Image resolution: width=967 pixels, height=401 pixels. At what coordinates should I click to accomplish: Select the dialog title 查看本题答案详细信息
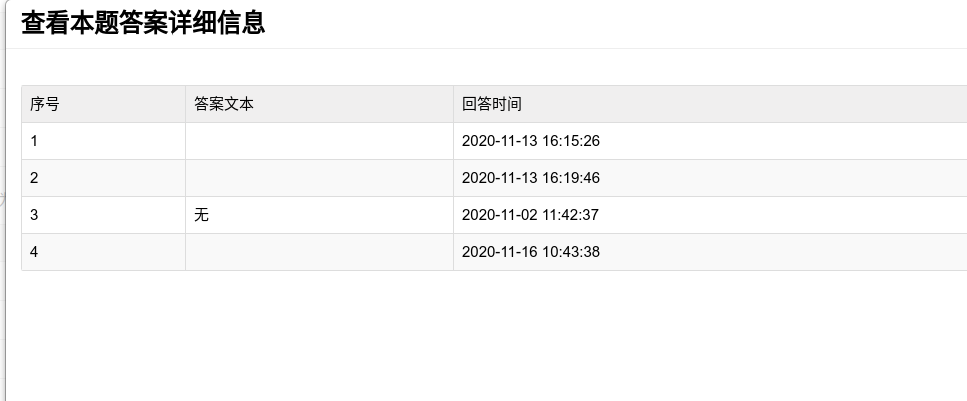pos(143,23)
